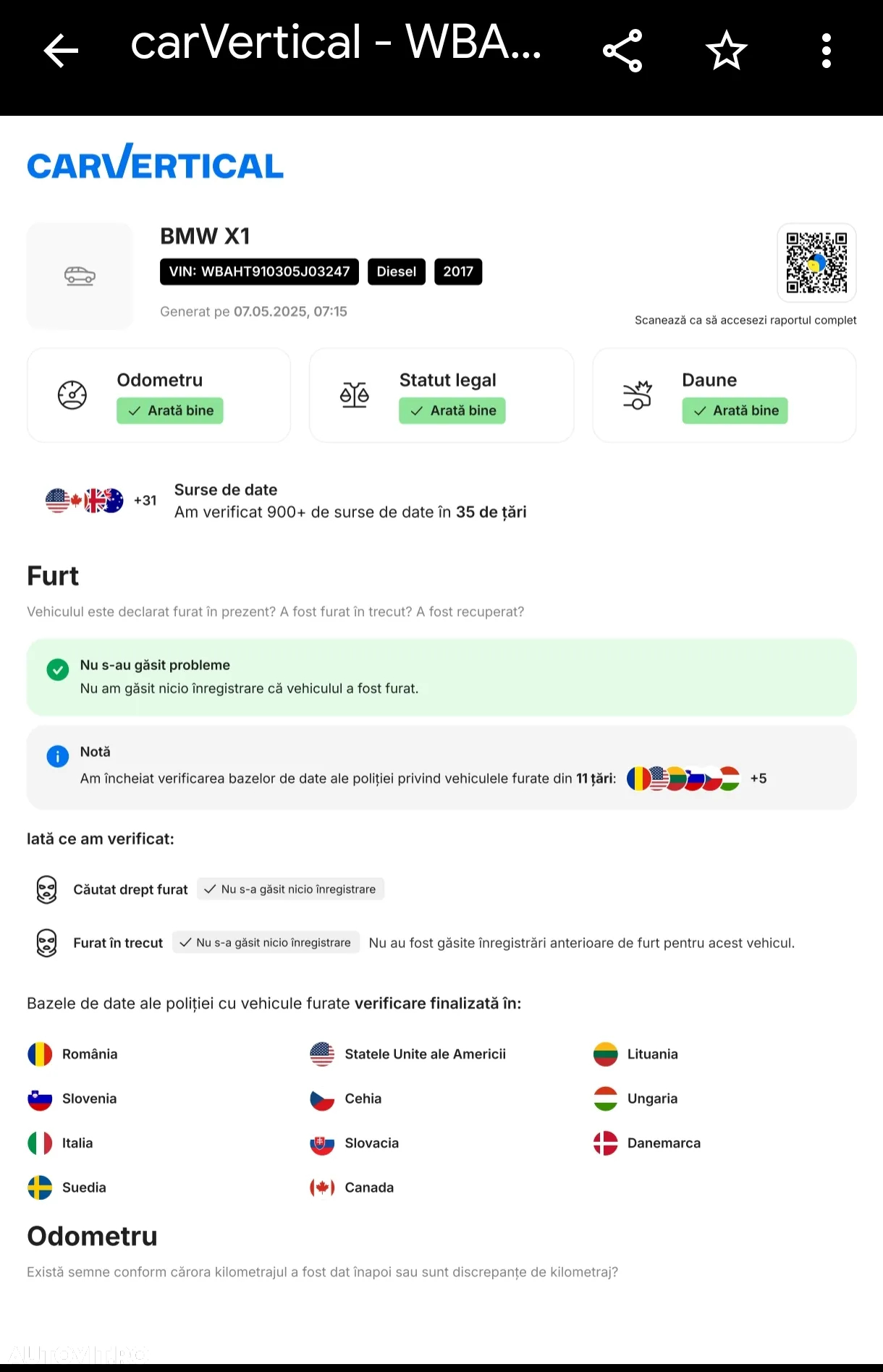Image resolution: width=883 pixels, height=1372 pixels.
Task: Tap the QR code image
Action: [x=816, y=262]
